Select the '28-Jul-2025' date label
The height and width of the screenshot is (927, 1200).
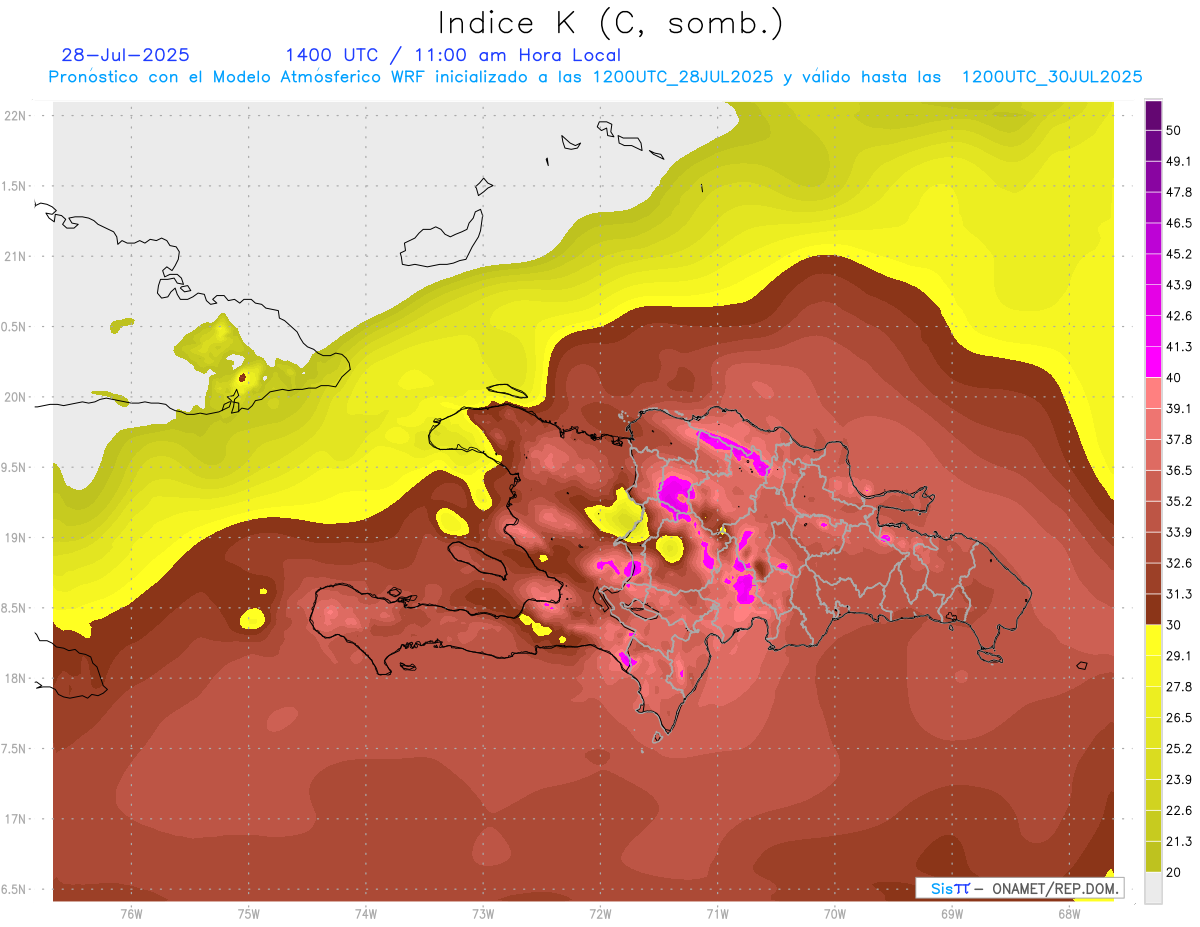pyautogui.click(x=125, y=55)
